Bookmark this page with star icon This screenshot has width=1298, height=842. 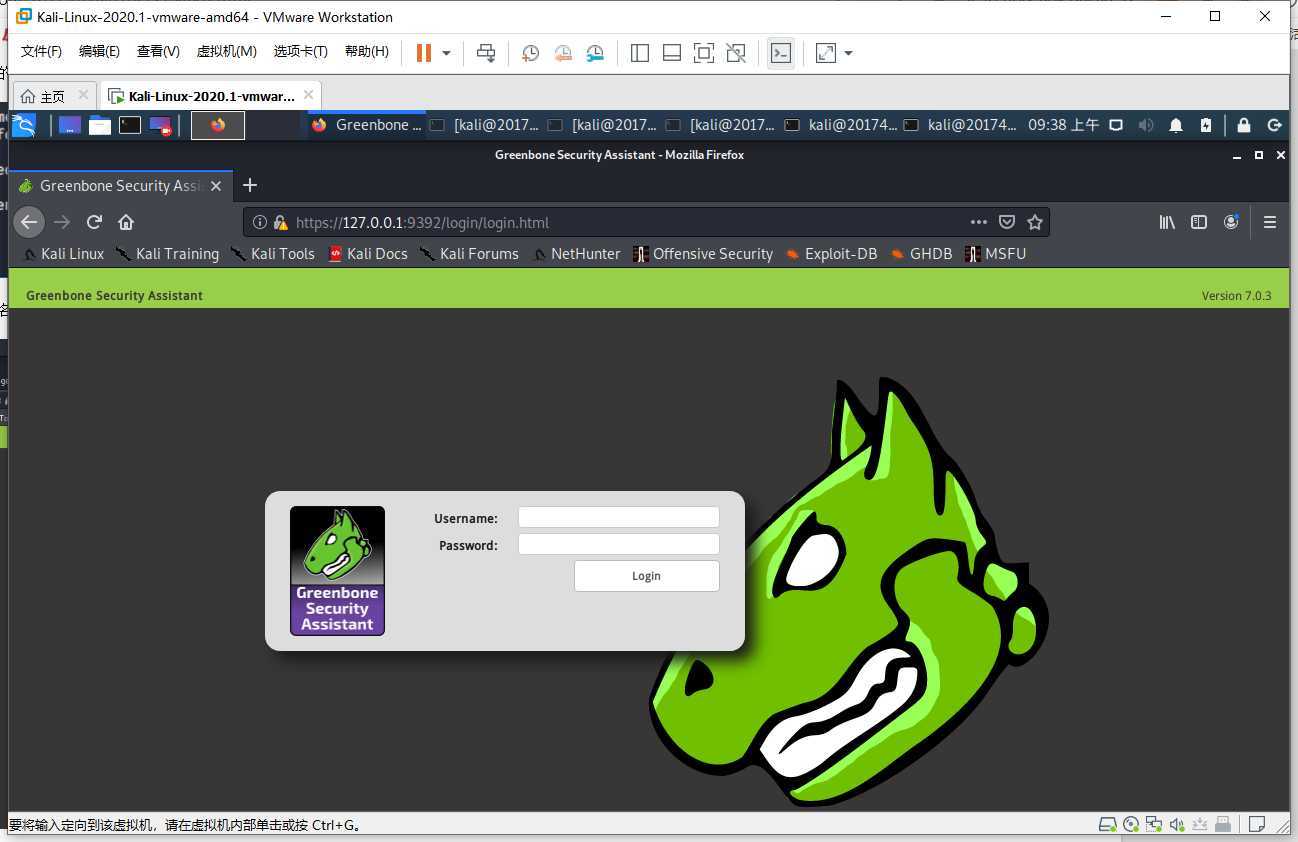pyautogui.click(x=1035, y=222)
